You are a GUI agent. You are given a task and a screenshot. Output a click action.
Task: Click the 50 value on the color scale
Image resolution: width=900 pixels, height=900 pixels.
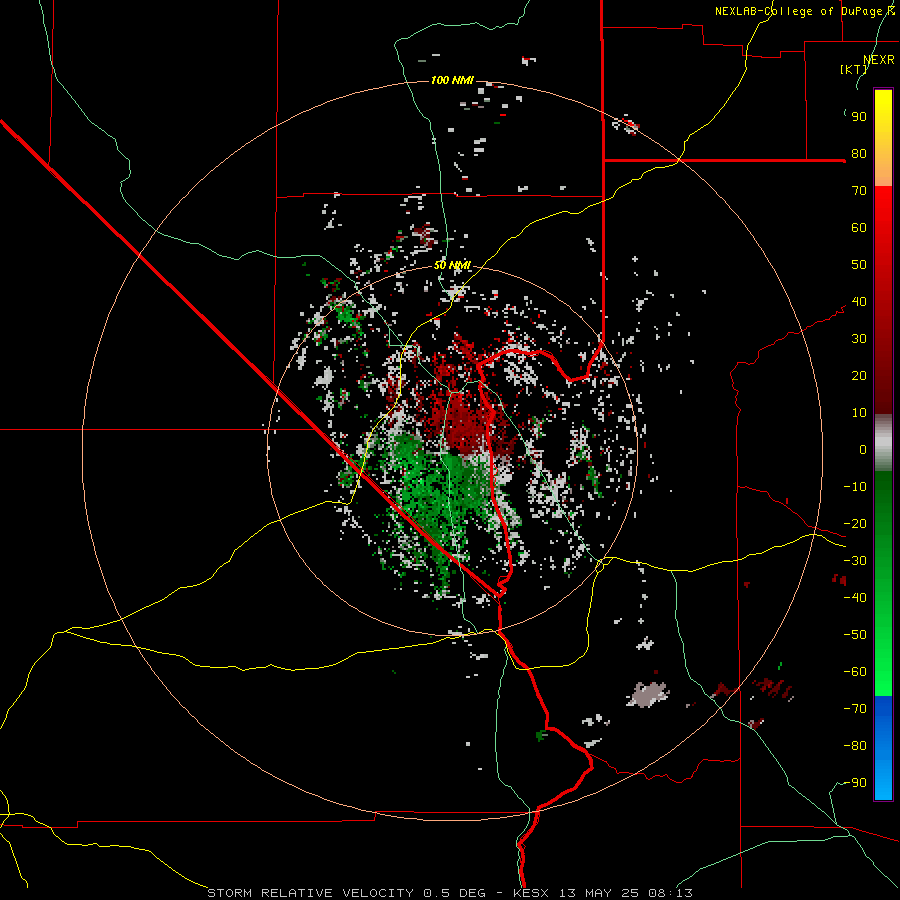859,265
